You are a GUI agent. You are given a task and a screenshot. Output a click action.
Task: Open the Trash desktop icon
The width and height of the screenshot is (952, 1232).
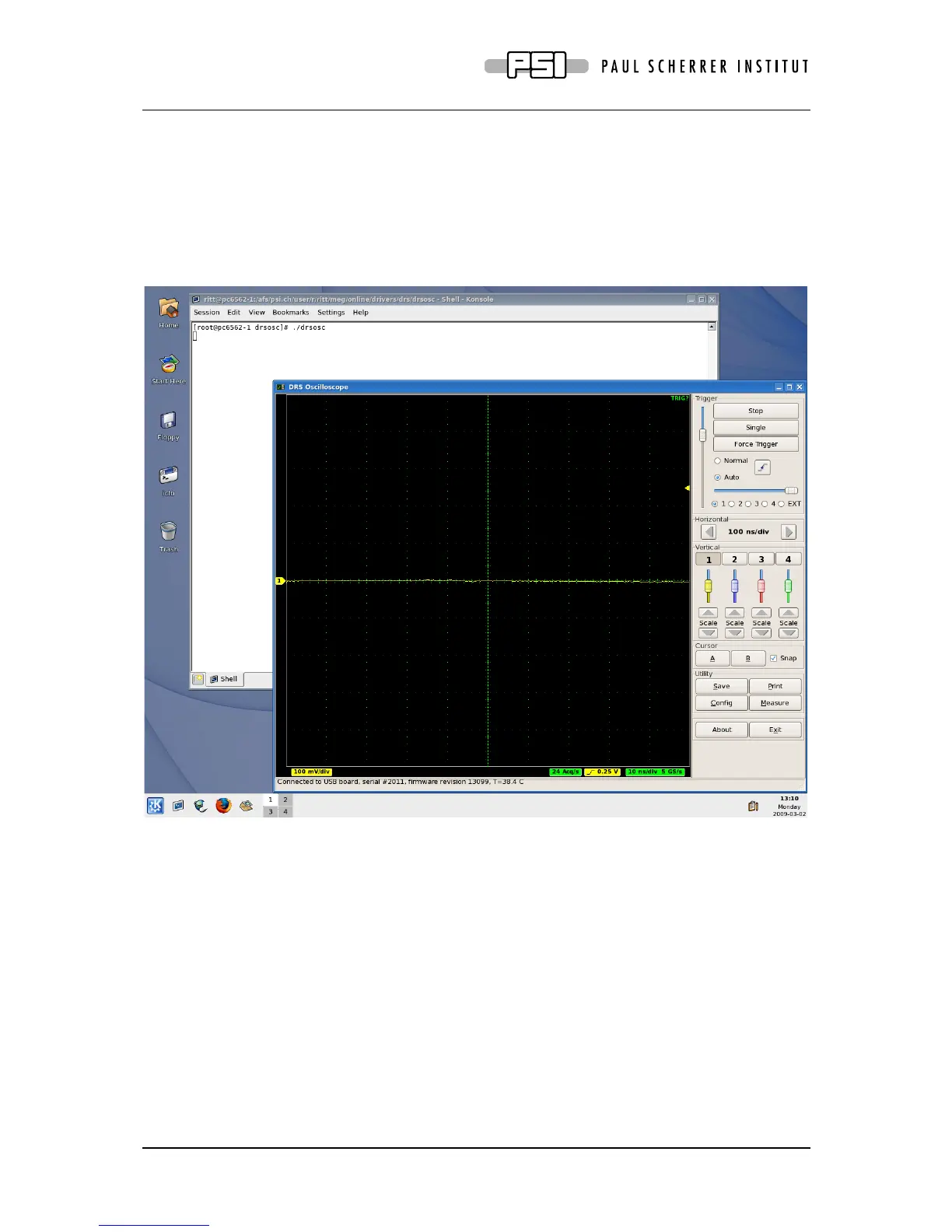(x=169, y=537)
